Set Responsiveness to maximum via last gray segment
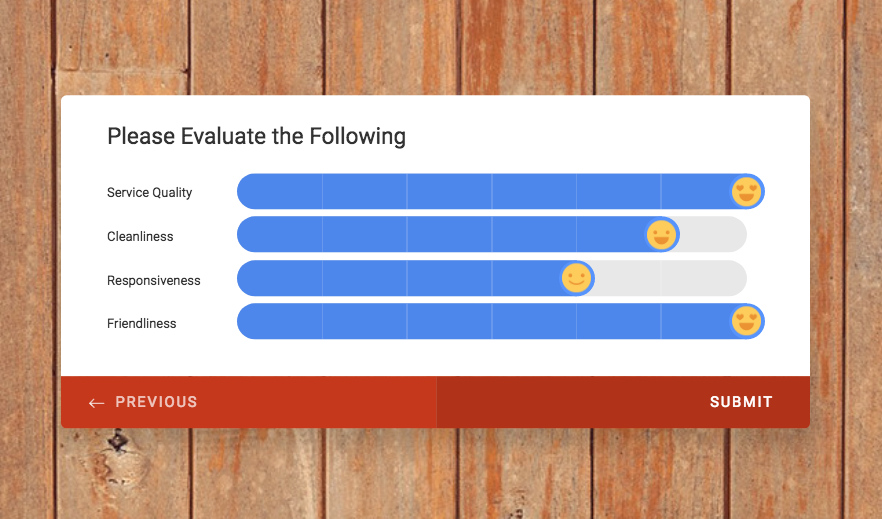The width and height of the screenshot is (882, 519). pos(704,278)
